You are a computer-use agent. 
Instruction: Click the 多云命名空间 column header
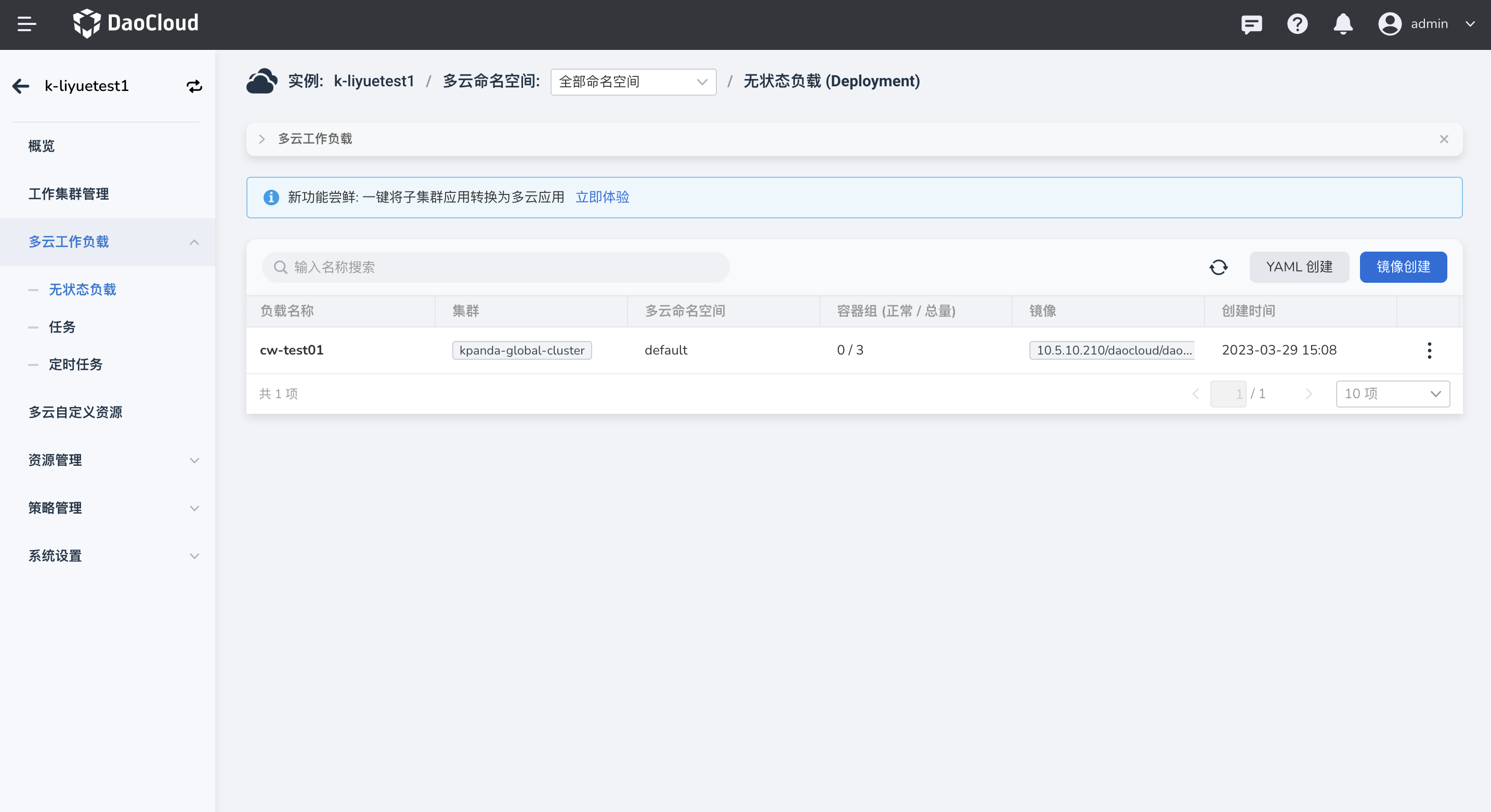(685, 311)
